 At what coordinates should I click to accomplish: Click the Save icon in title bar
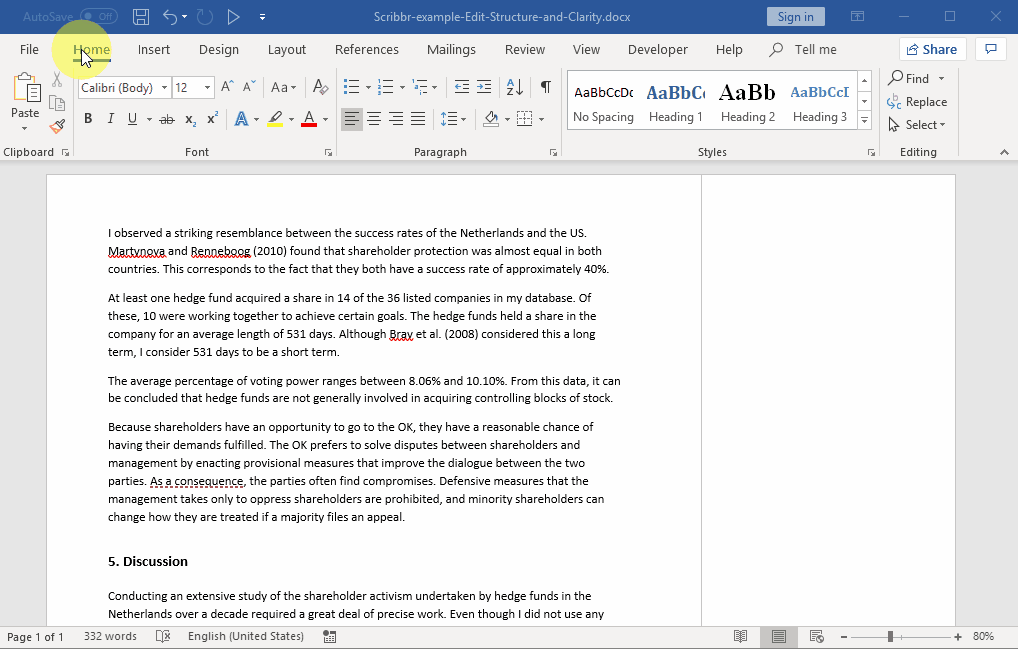click(141, 16)
